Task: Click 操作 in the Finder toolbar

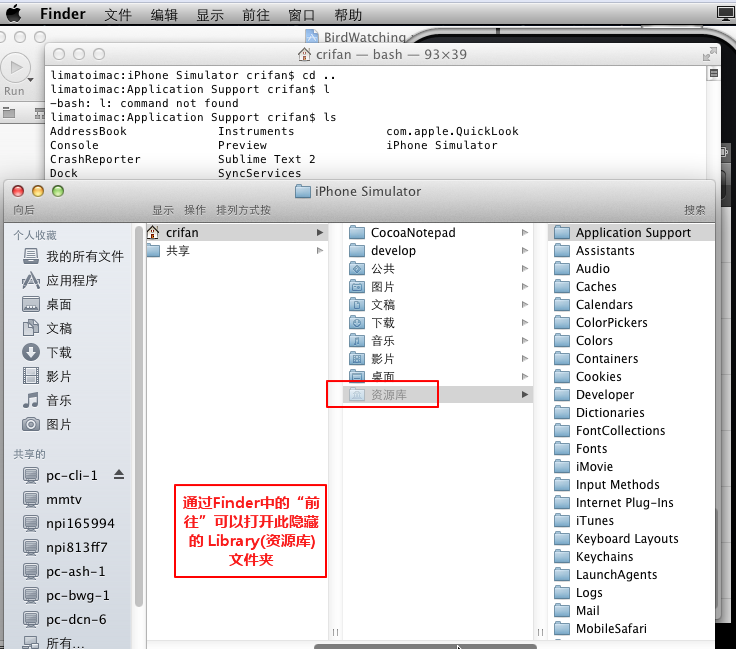Action: coord(195,210)
